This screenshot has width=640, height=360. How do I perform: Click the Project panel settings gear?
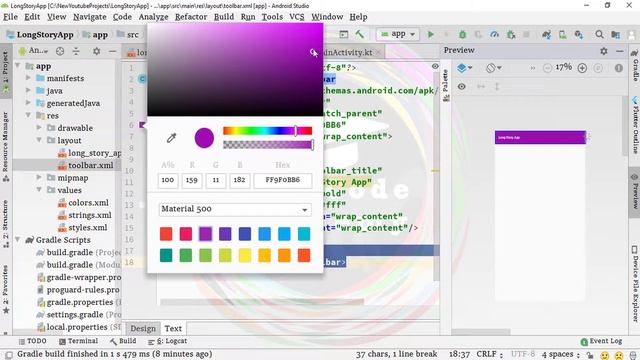point(96,51)
